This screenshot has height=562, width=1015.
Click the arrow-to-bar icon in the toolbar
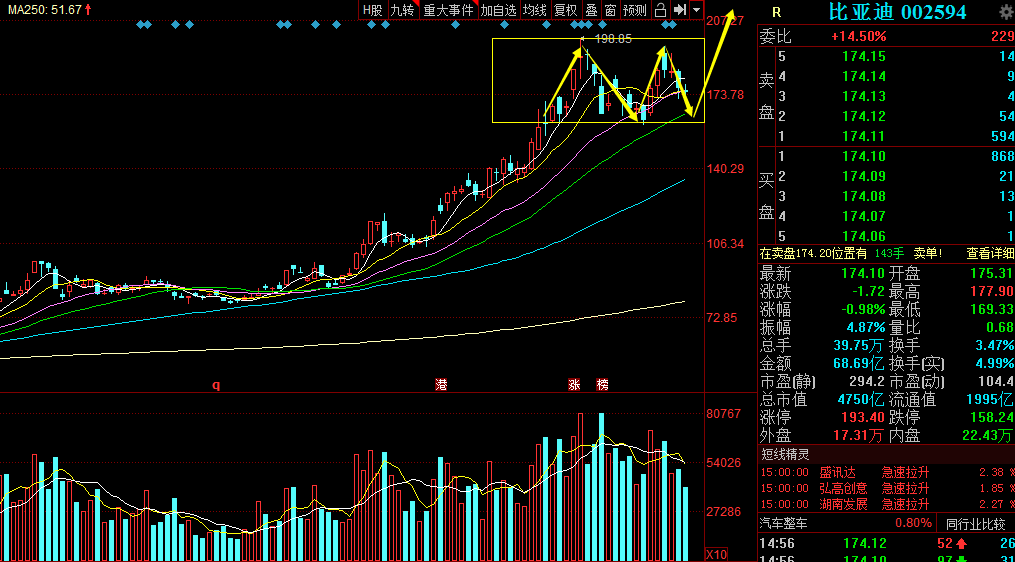[x=679, y=10]
